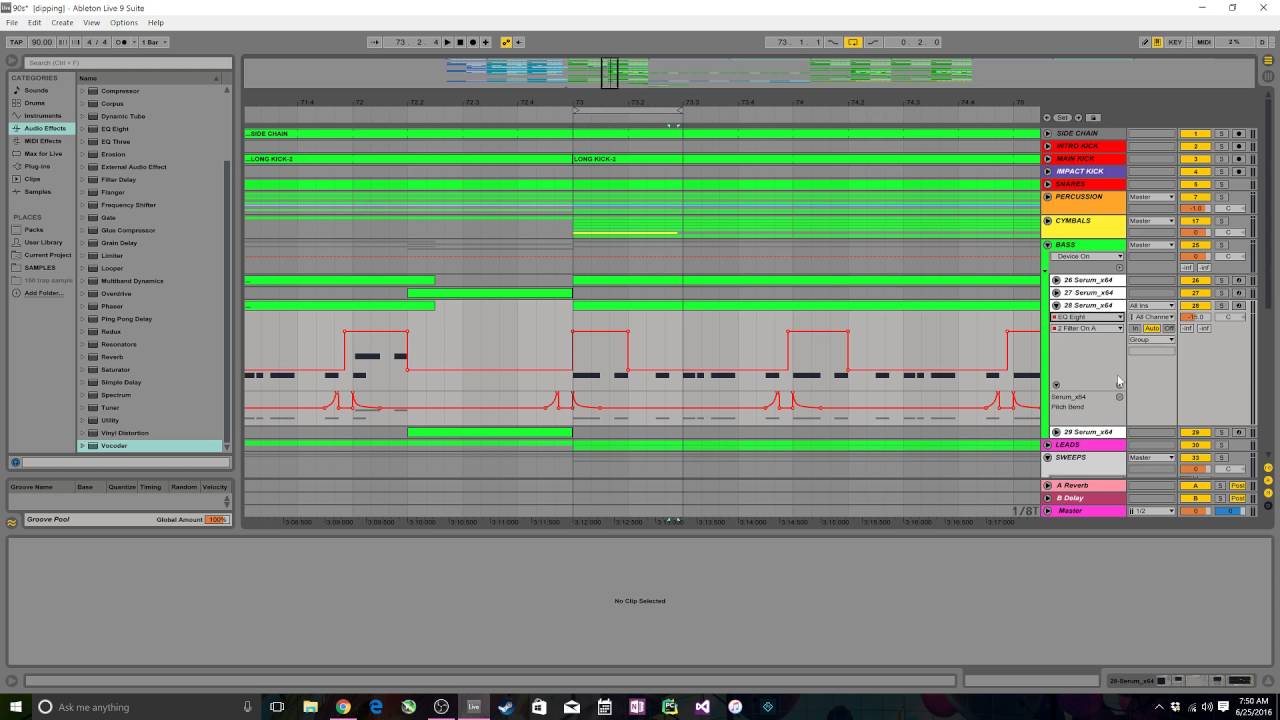Open the MIDI map mode
The height and width of the screenshot is (720, 1280).
tap(1204, 42)
